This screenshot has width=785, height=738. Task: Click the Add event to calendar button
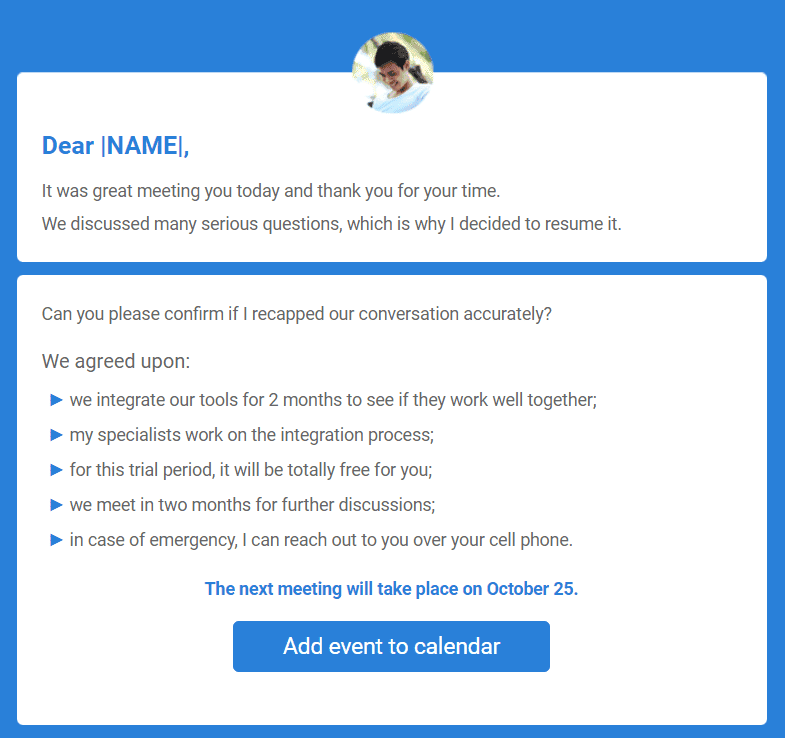391,646
